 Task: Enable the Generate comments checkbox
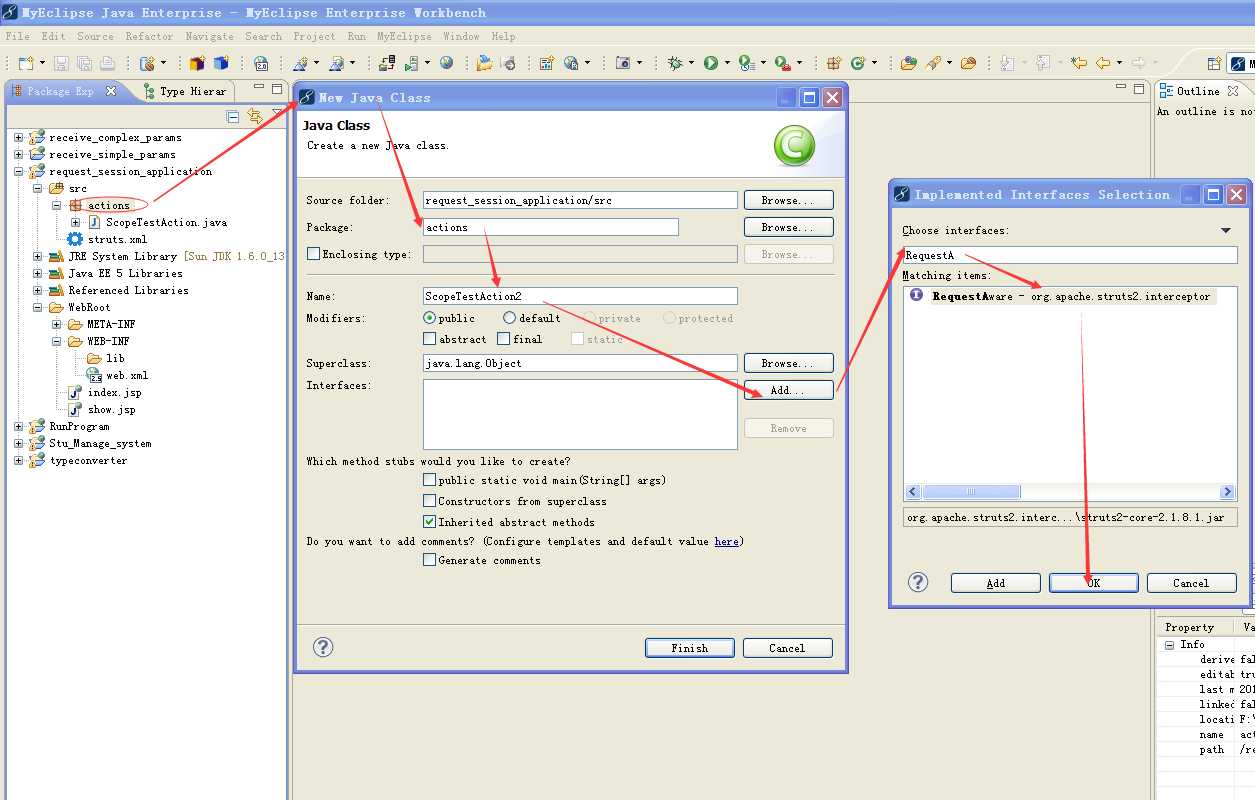tap(430, 560)
